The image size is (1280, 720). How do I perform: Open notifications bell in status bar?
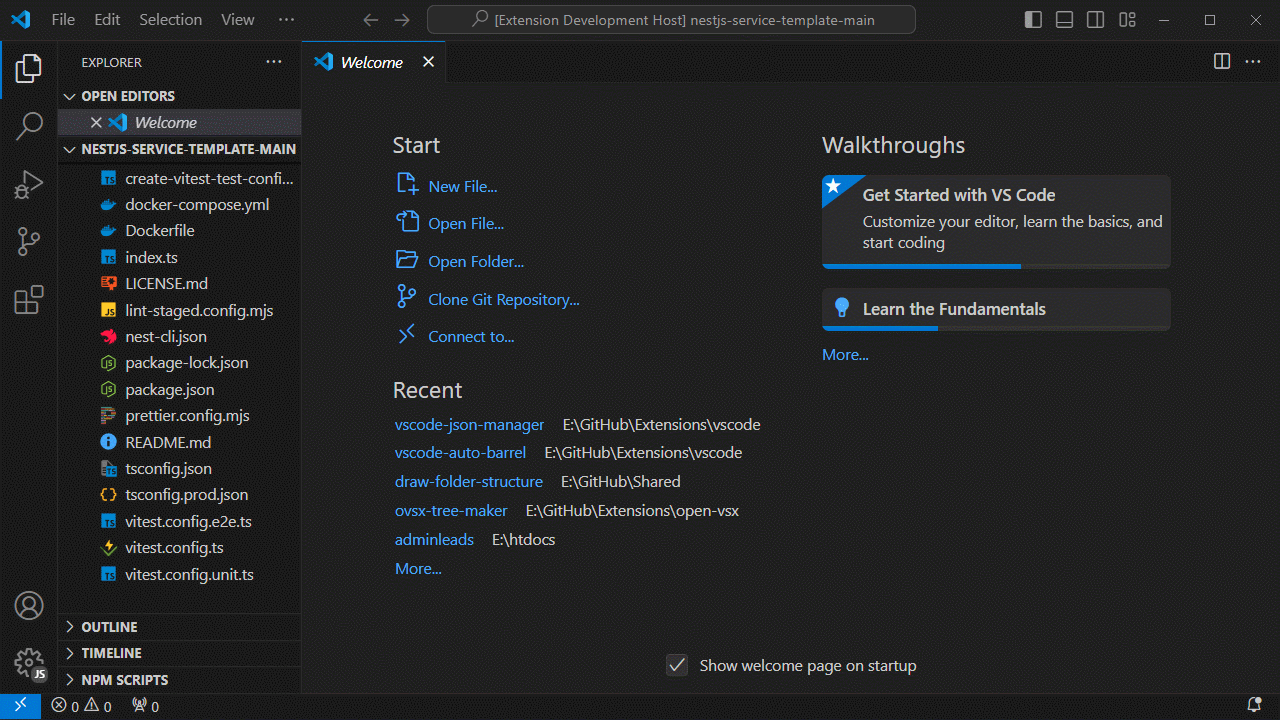click(x=1254, y=706)
